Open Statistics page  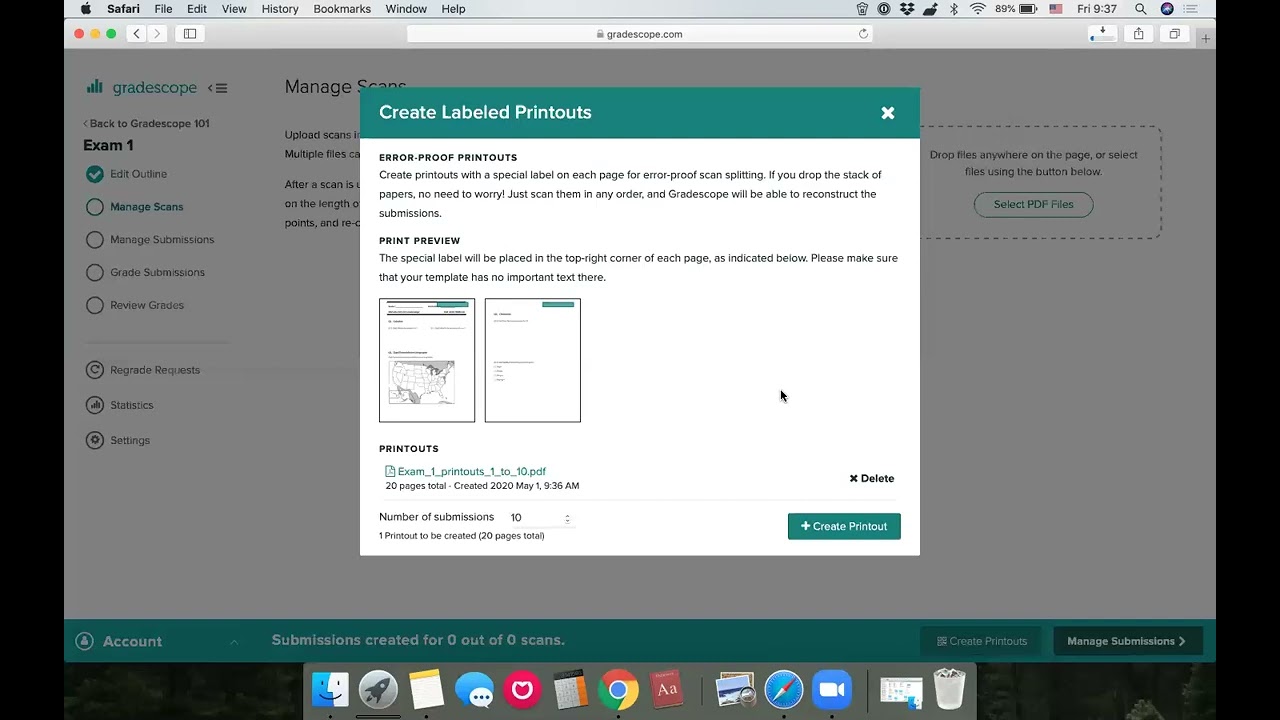point(132,405)
